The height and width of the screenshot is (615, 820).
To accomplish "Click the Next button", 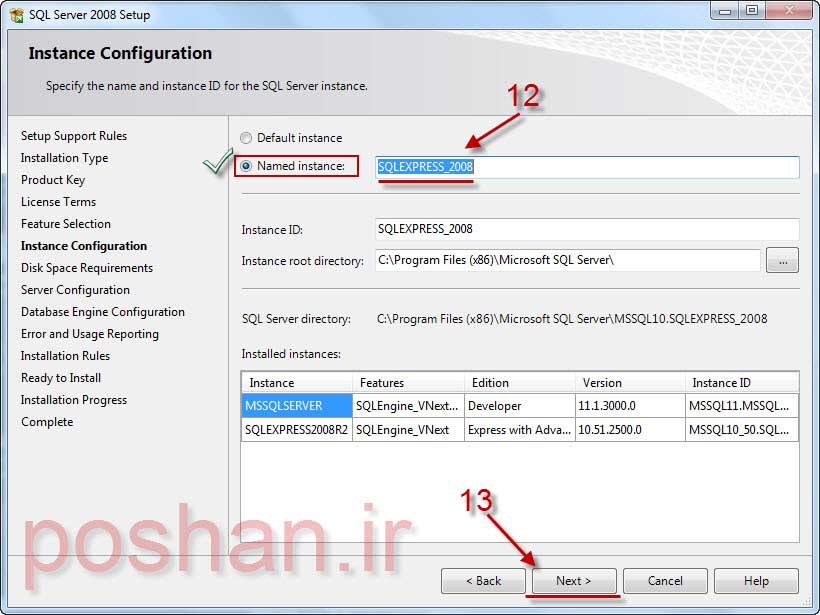I will pos(573,581).
